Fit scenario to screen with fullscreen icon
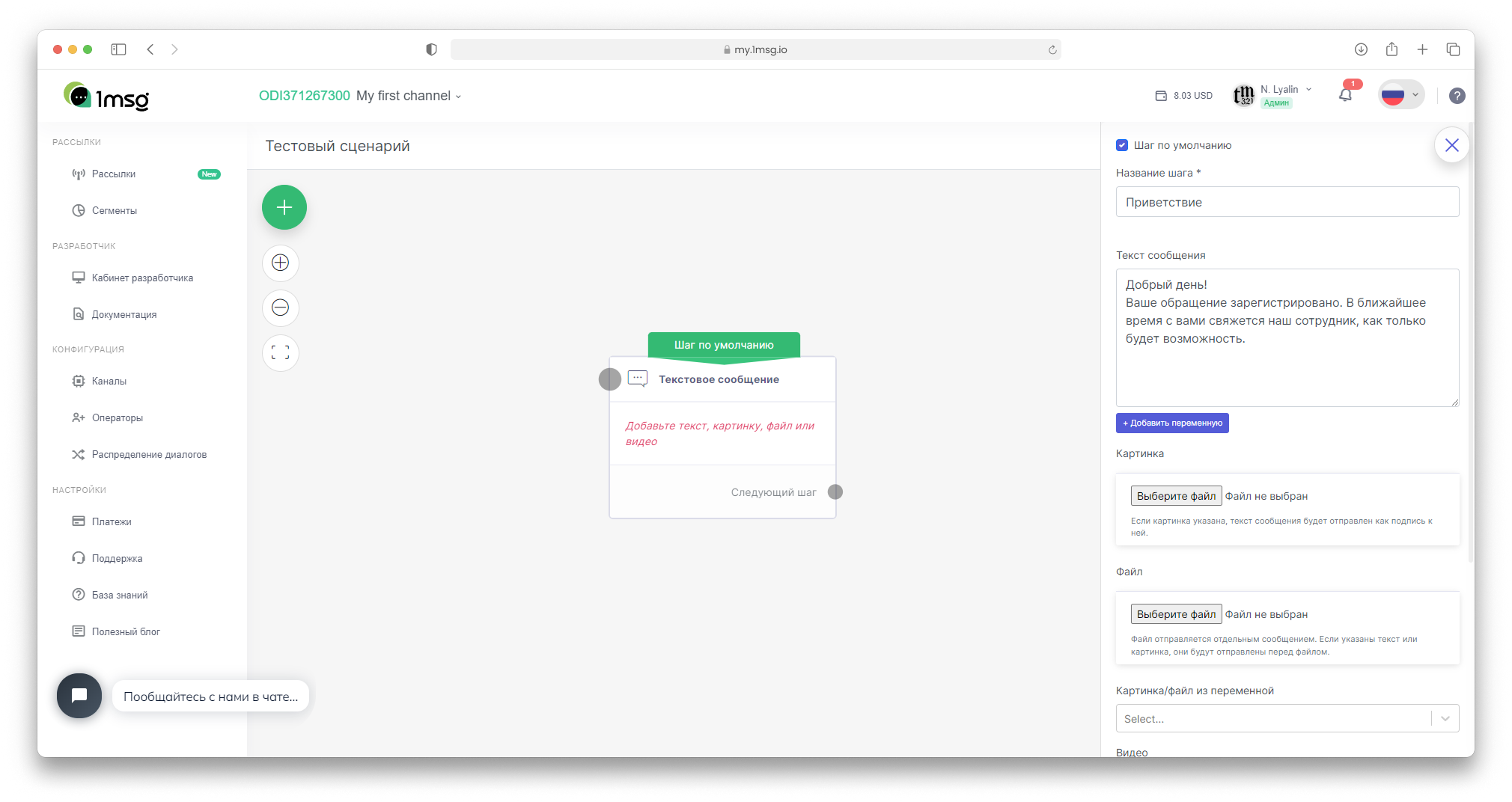Screen dimensions: 1512x802 tap(280, 352)
